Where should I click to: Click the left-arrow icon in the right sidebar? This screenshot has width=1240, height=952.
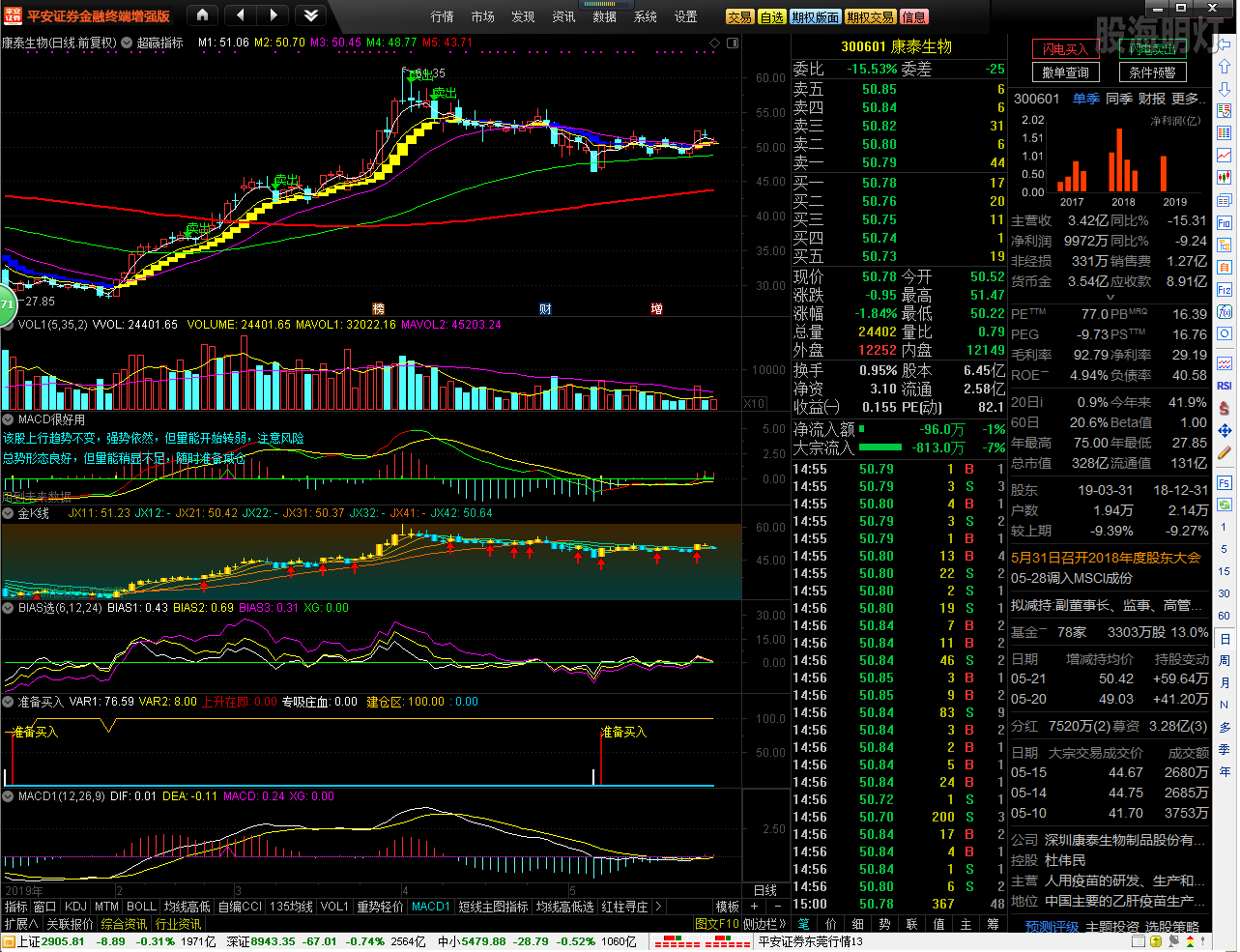click(x=1225, y=43)
